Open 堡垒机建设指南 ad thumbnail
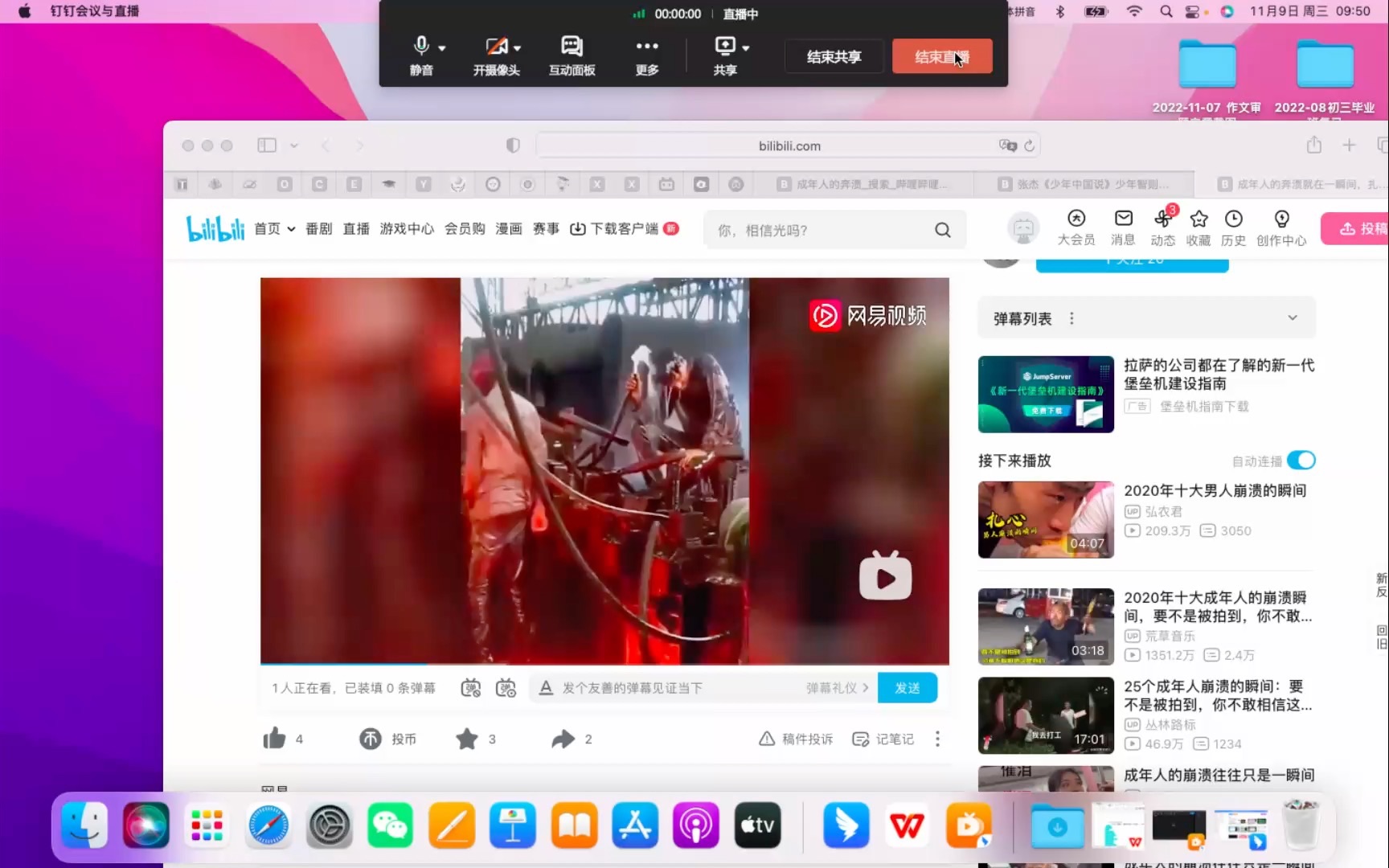 pos(1046,394)
